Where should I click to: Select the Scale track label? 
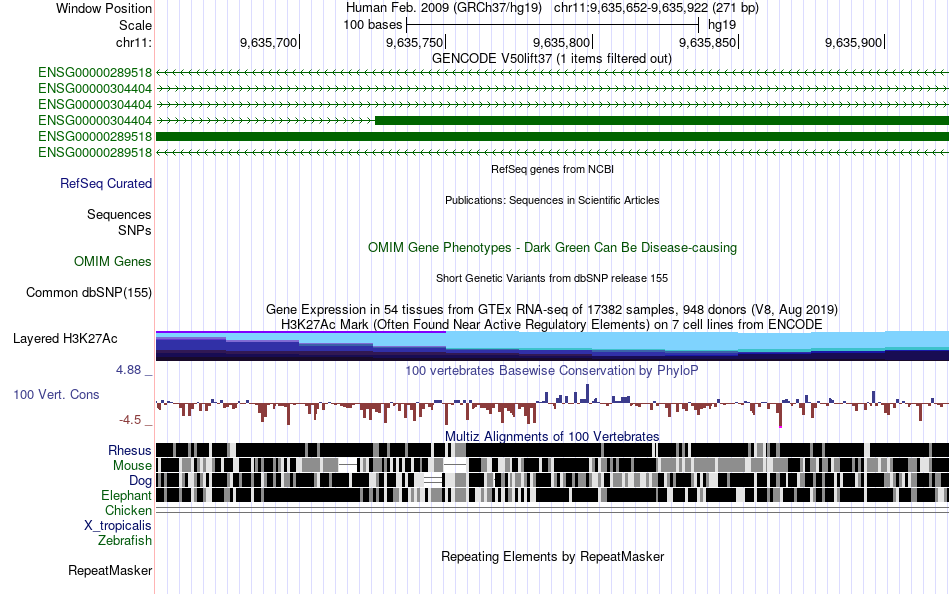click(x=135, y=25)
